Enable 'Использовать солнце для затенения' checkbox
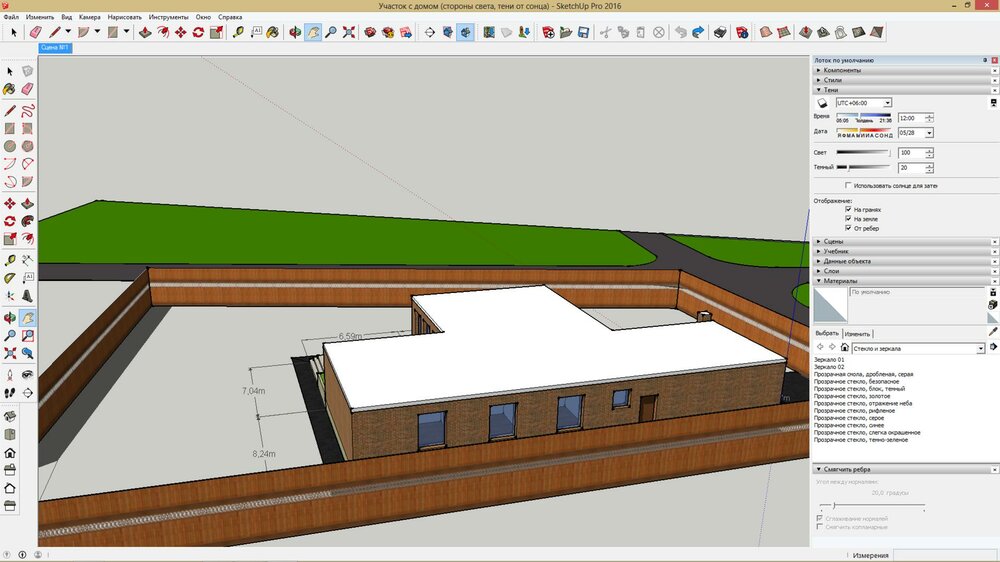1000x562 pixels. click(x=849, y=185)
